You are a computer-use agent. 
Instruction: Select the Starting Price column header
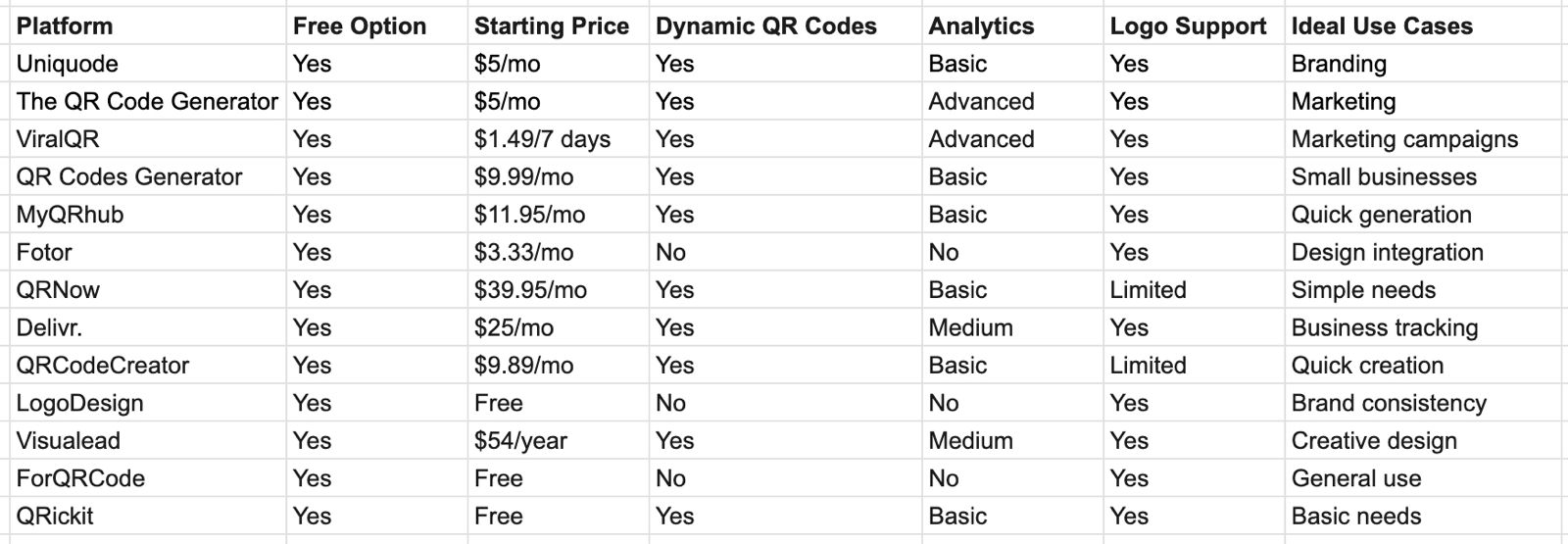coord(551,26)
